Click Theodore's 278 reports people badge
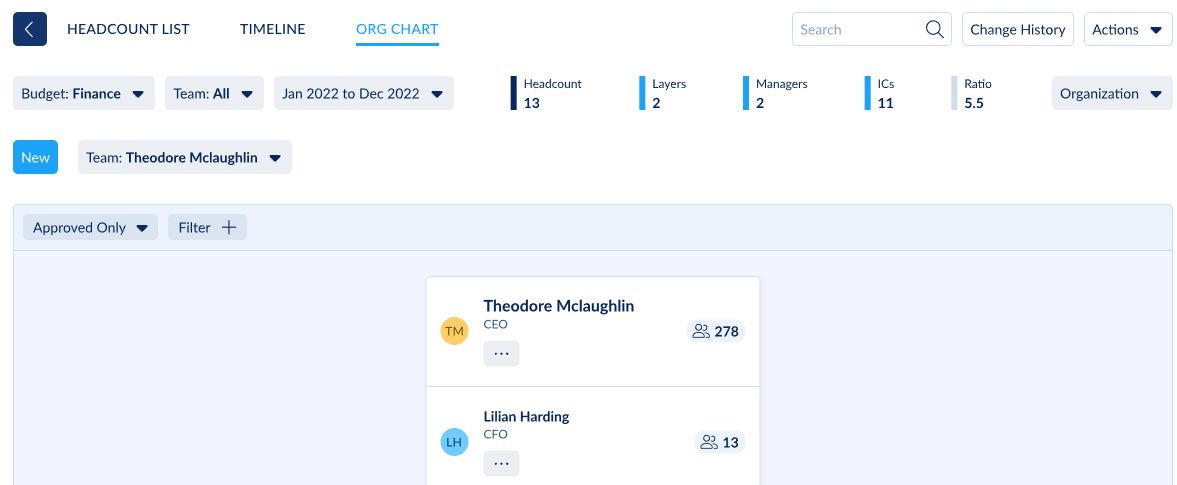 716,331
